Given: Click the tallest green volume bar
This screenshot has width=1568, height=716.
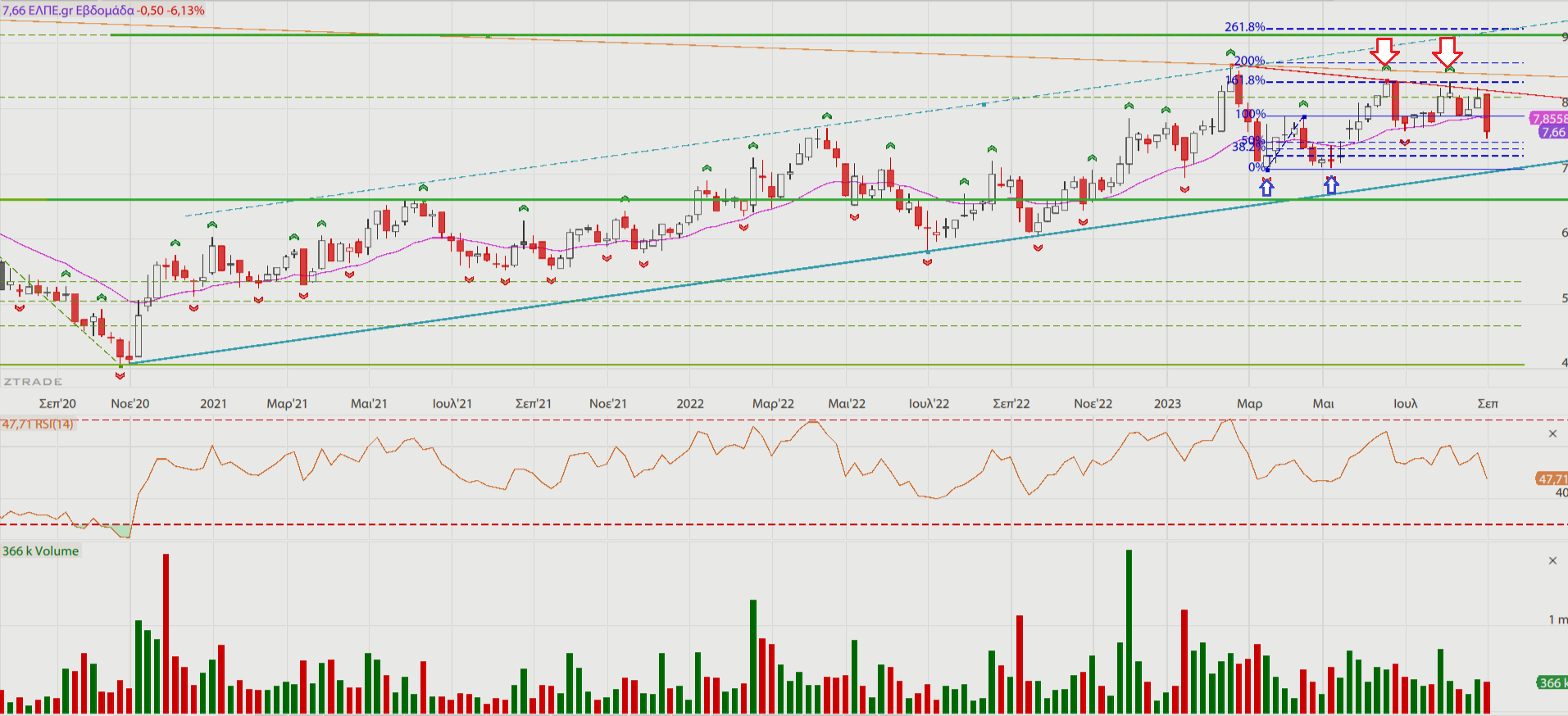Looking at the screenshot, I should click(x=1129, y=631).
